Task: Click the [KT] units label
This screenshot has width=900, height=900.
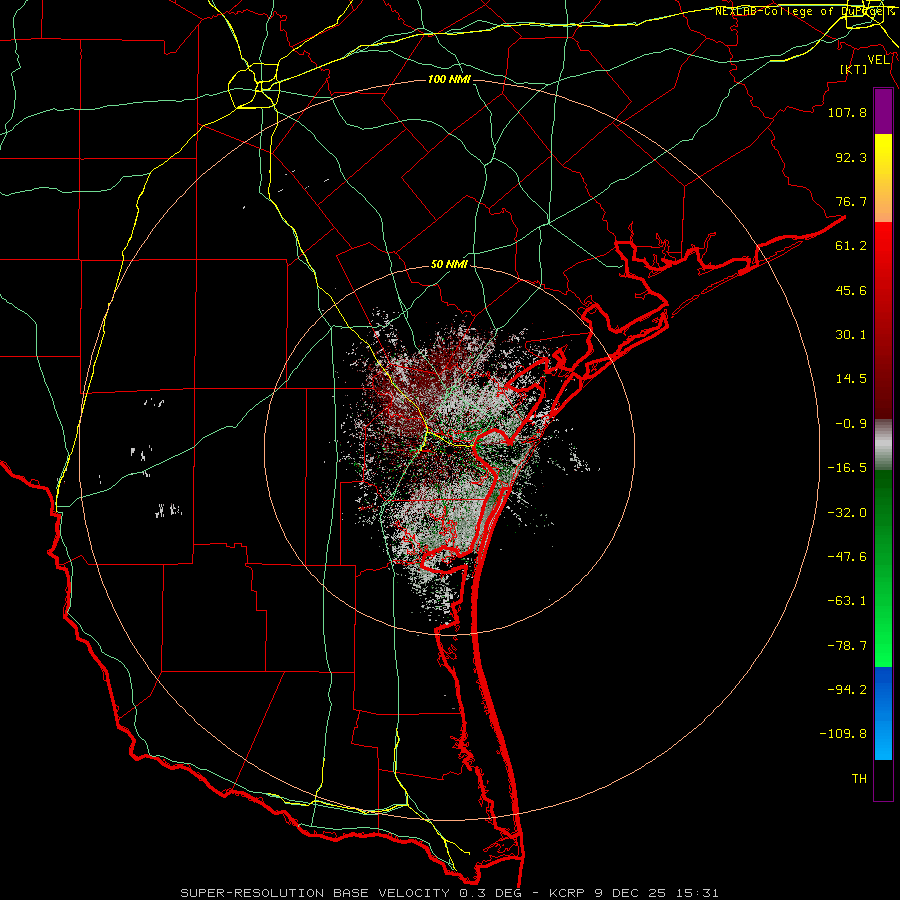Action: click(x=854, y=69)
